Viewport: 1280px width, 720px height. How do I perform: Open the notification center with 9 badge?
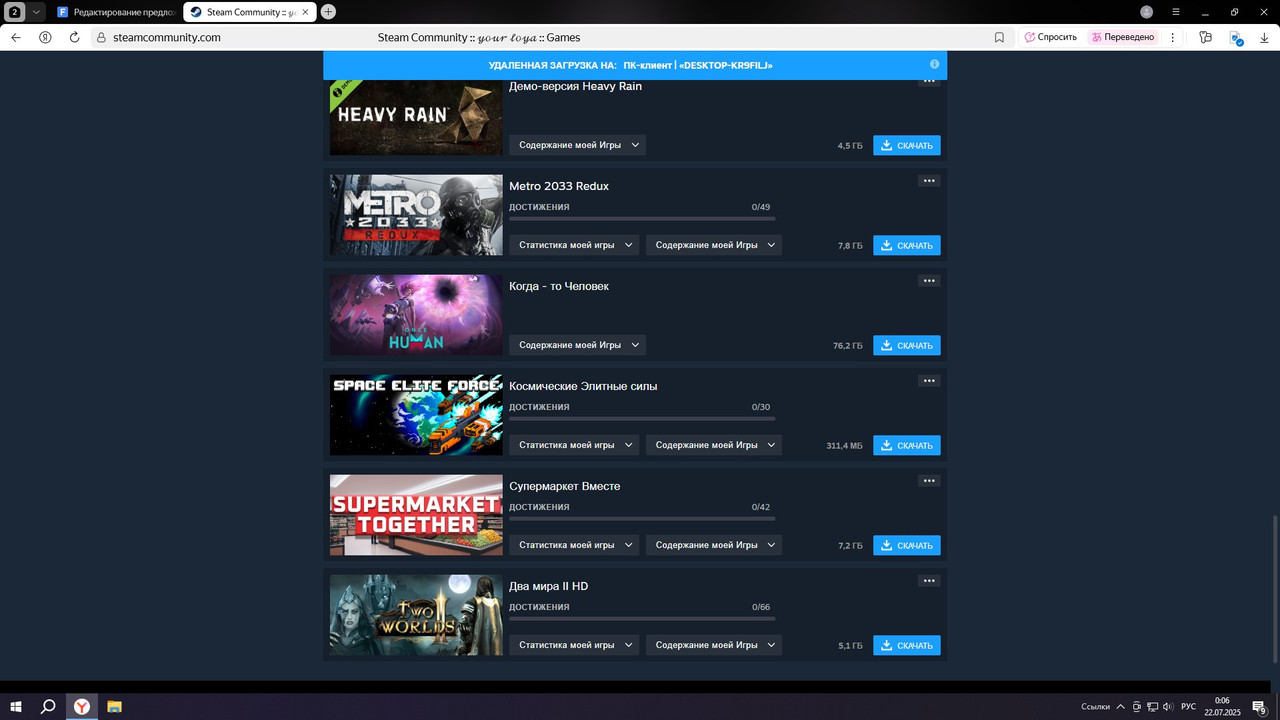pyautogui.click(x=1260, y=707)
